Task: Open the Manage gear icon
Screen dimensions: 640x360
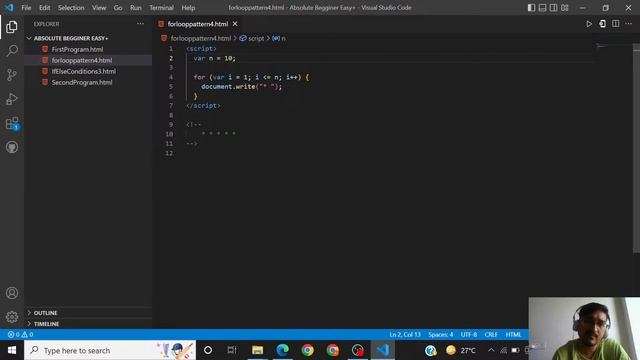Action: 12,317
